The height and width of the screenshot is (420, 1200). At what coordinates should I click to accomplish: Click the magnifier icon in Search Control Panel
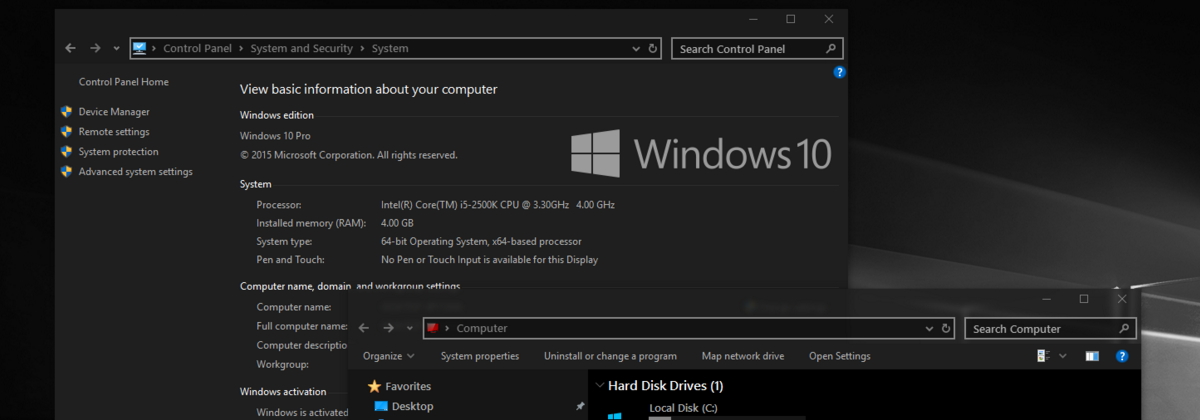831,48
